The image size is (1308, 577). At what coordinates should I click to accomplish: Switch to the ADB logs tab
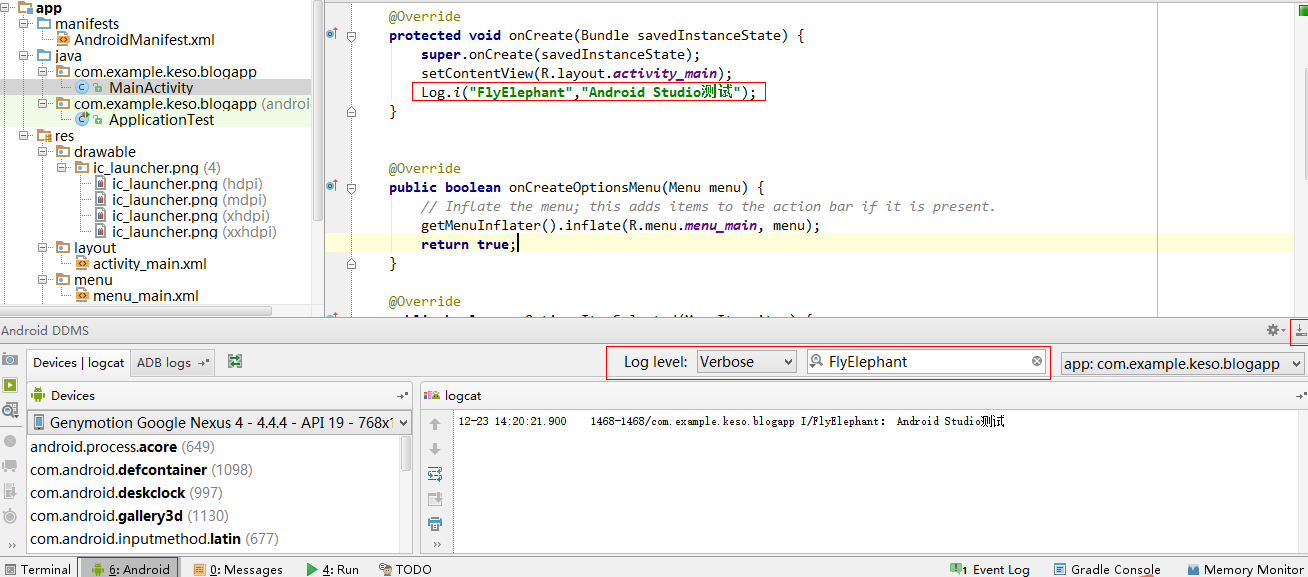(173, 363)
